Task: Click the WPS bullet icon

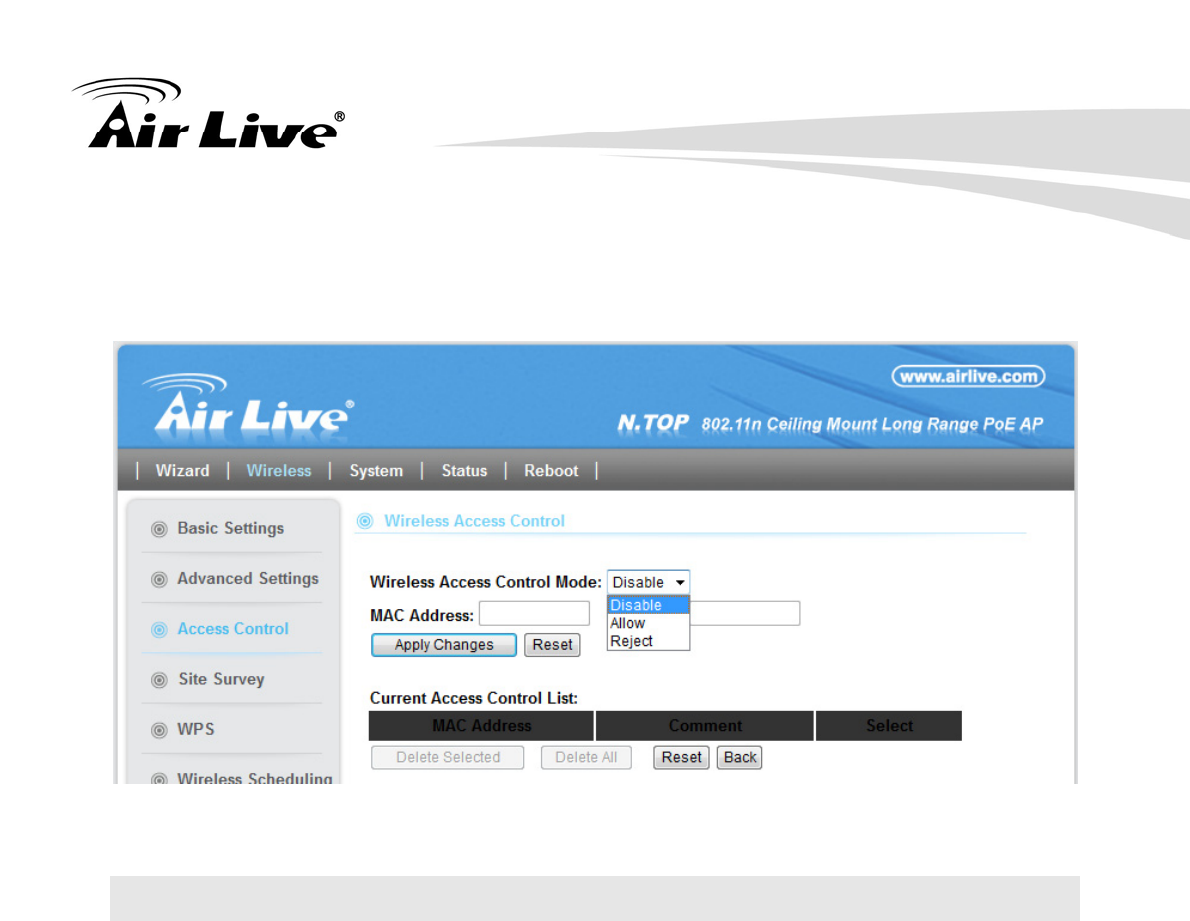Action: coord(159,731)
